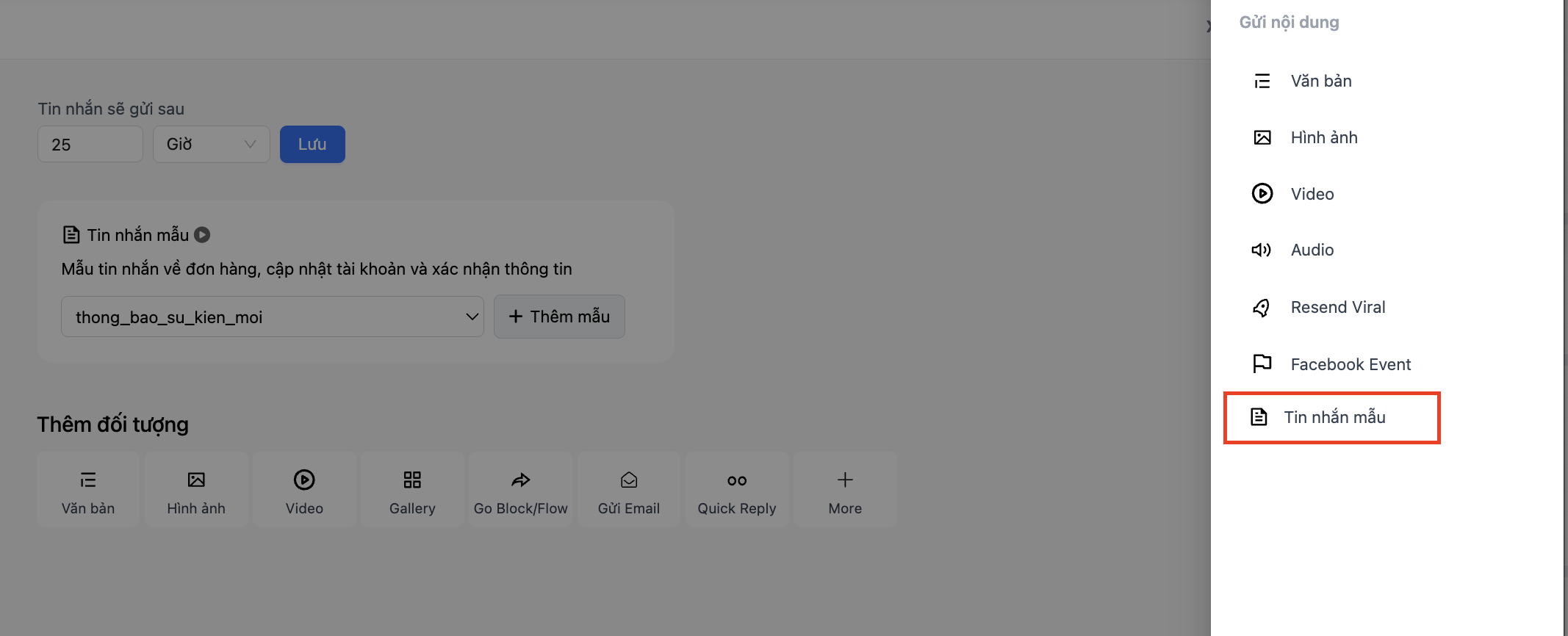Choose Hình ảnh from the side panel
1568x636 pixels.
point(1323,137)
